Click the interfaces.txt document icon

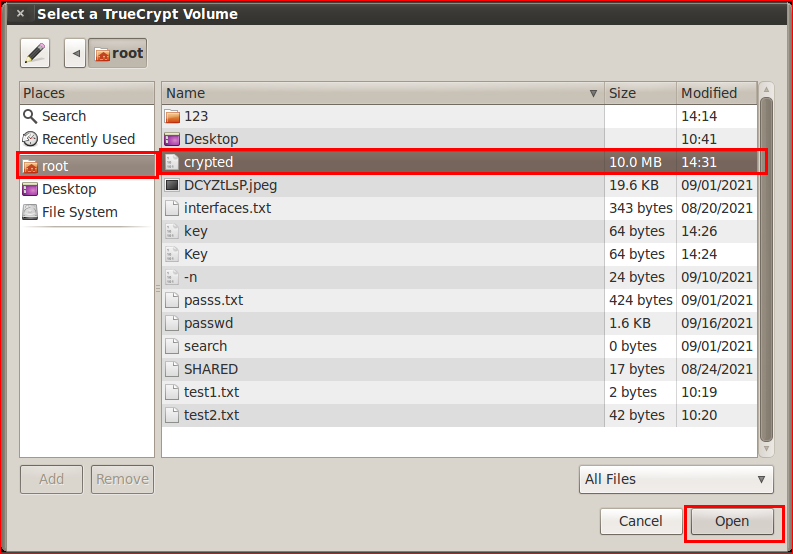pyautogui.click(x=172, y=208)
